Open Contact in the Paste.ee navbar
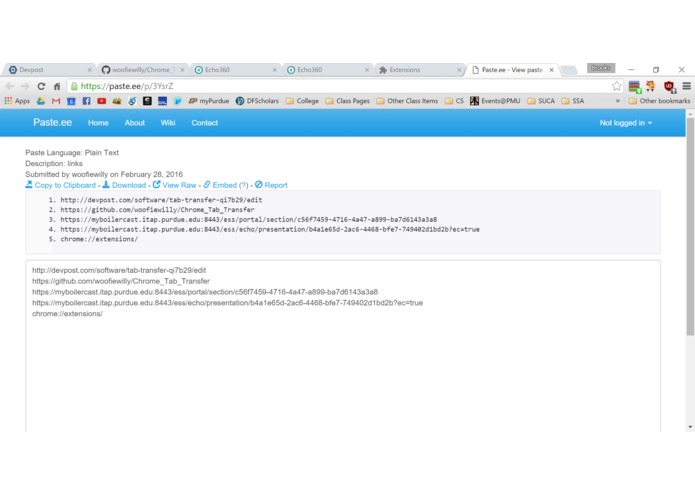 [204, 123]
